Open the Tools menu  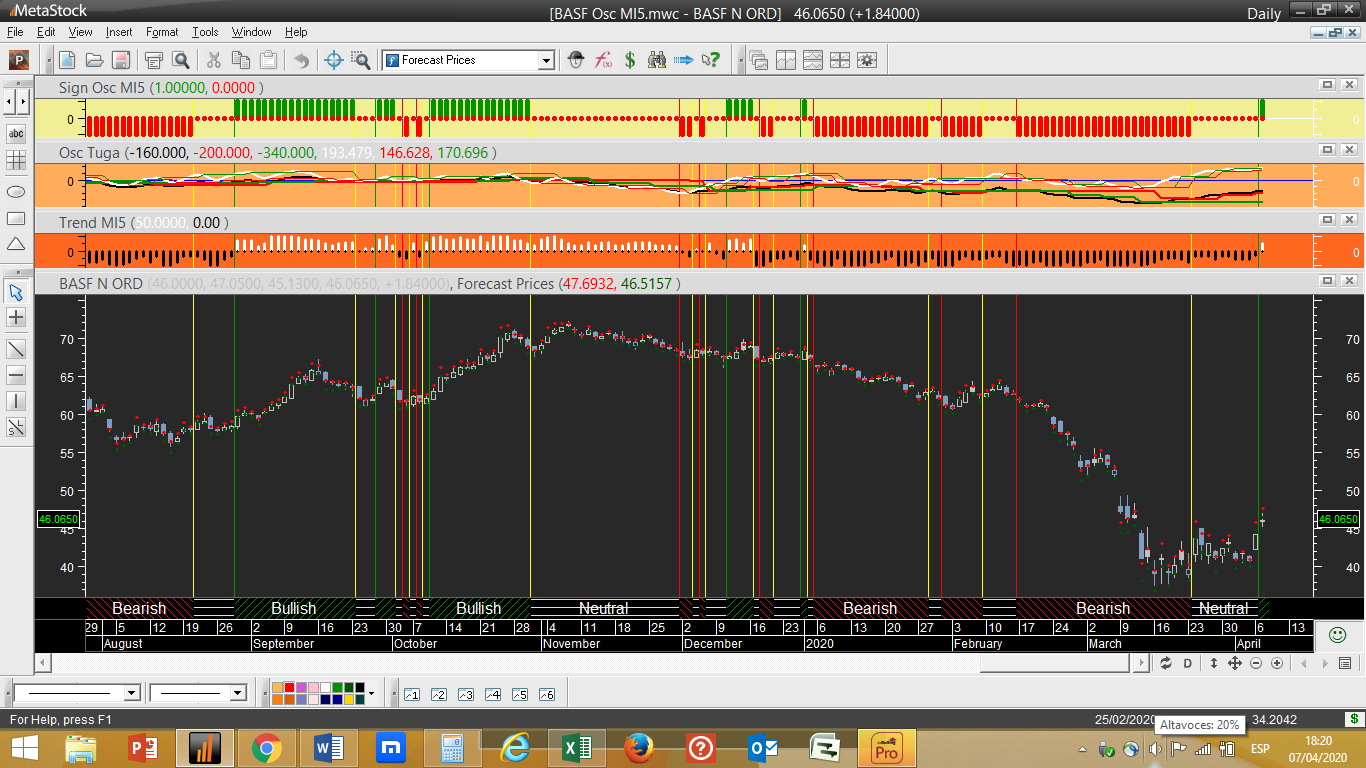pos(205,32)
